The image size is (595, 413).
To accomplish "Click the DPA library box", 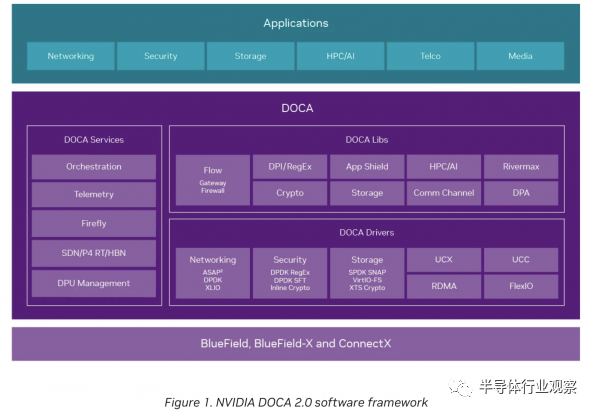I will pyautogui.click(x=521, y=193).
